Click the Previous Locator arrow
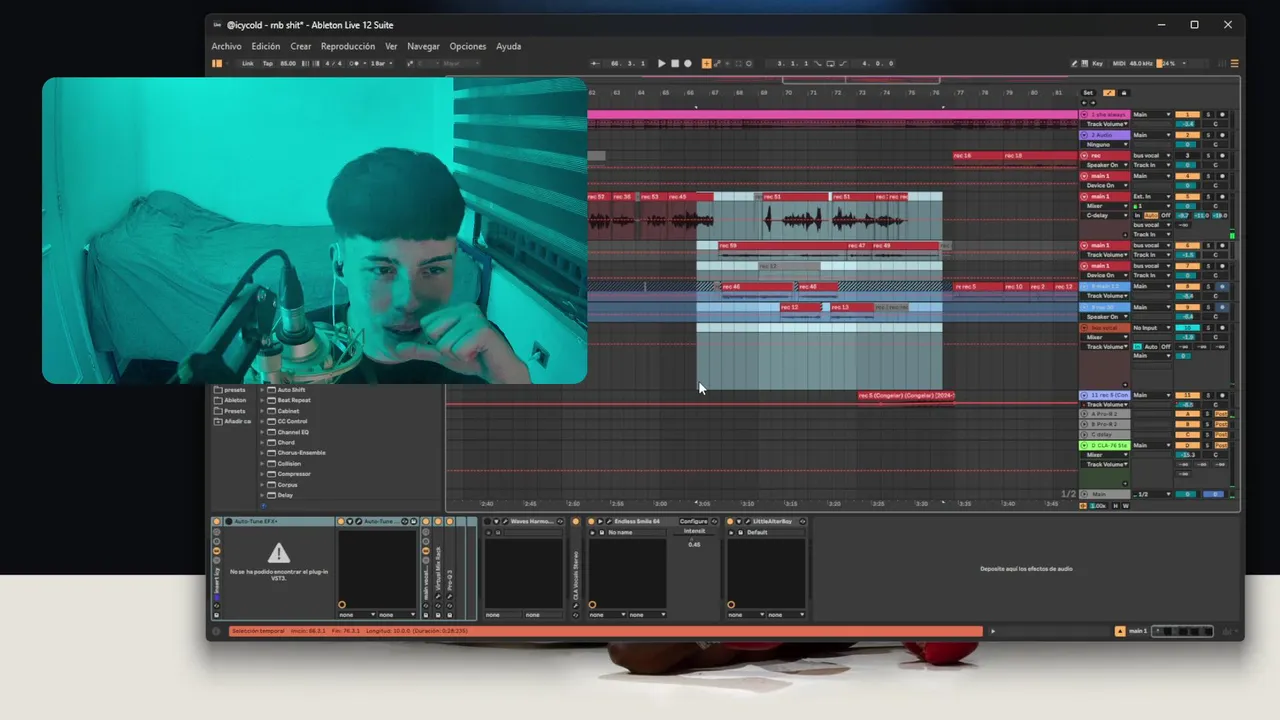Image resolution: width=1280 pixels, height=720 pixels. coord(1084,103)
